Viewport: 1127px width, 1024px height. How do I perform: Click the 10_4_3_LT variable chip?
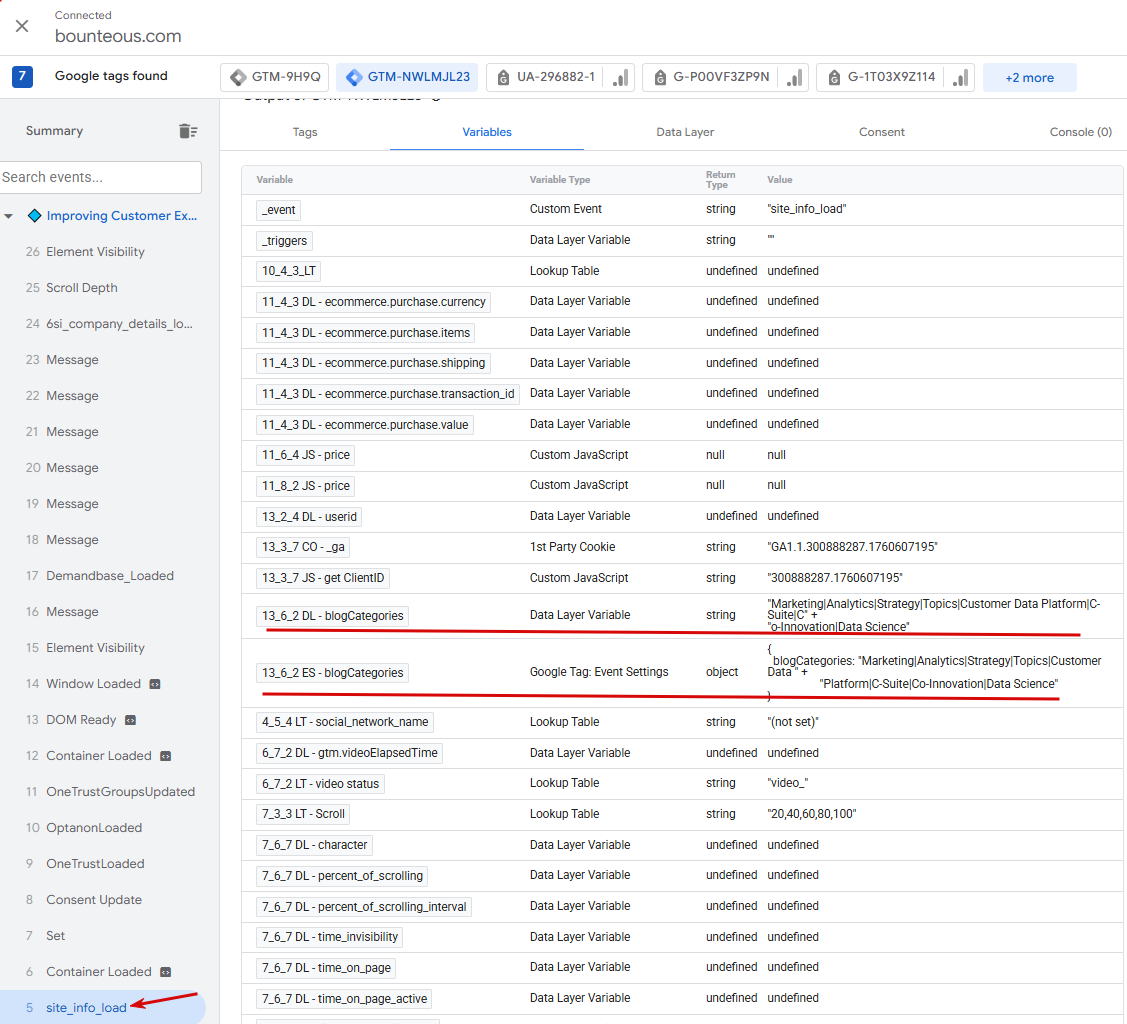click(x=288, y=271)
